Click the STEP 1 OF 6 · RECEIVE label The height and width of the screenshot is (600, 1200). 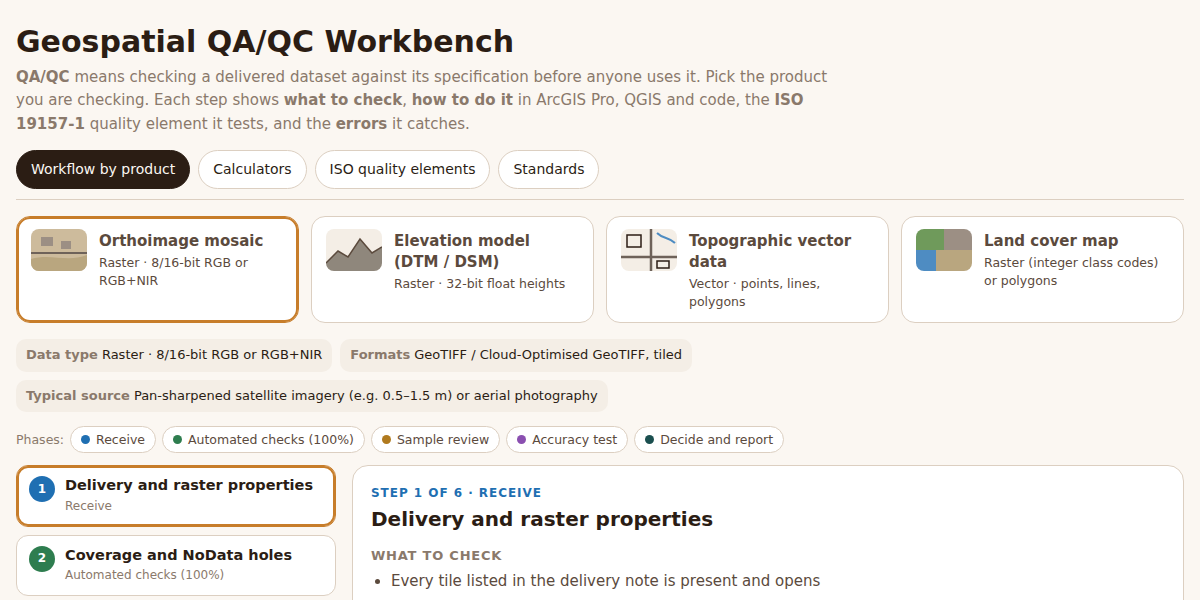click(x=456, y=493)
